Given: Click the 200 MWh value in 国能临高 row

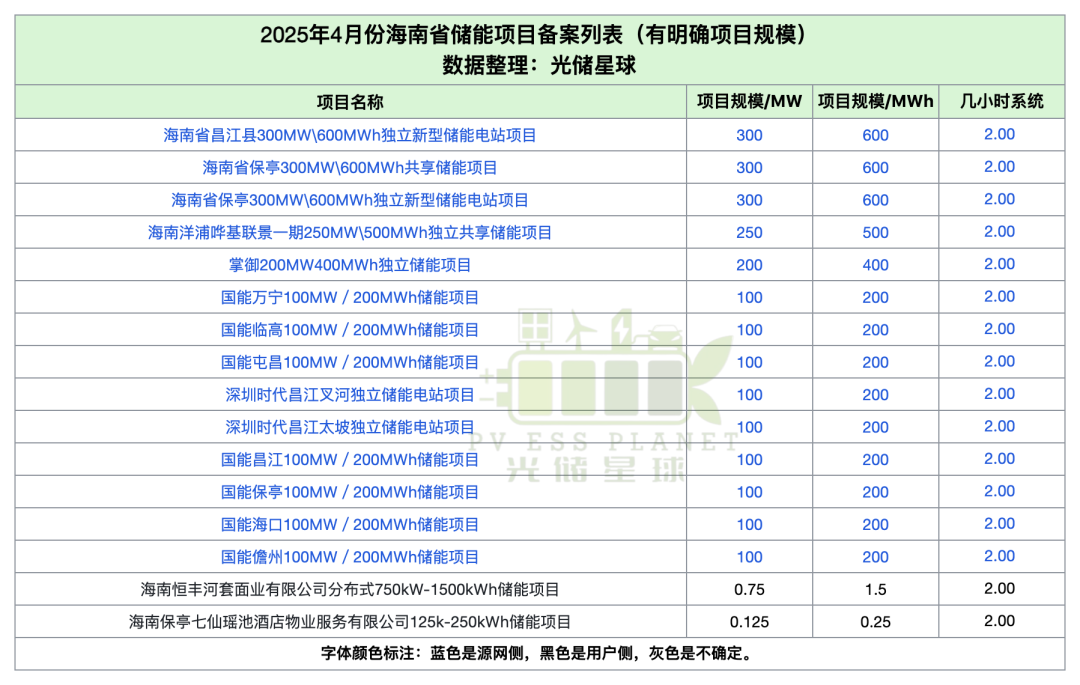Looking at the screenshot, I should pyautogui.click(x=875, y=330).
